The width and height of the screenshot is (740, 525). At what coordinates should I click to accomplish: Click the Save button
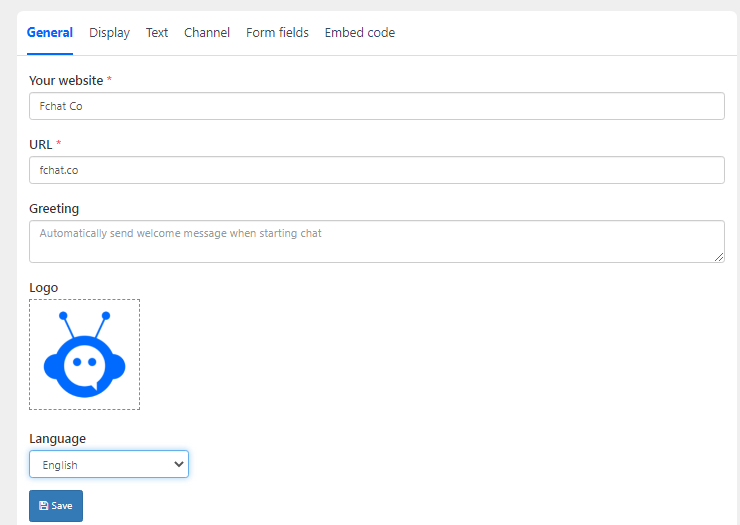tap(56, 506)
